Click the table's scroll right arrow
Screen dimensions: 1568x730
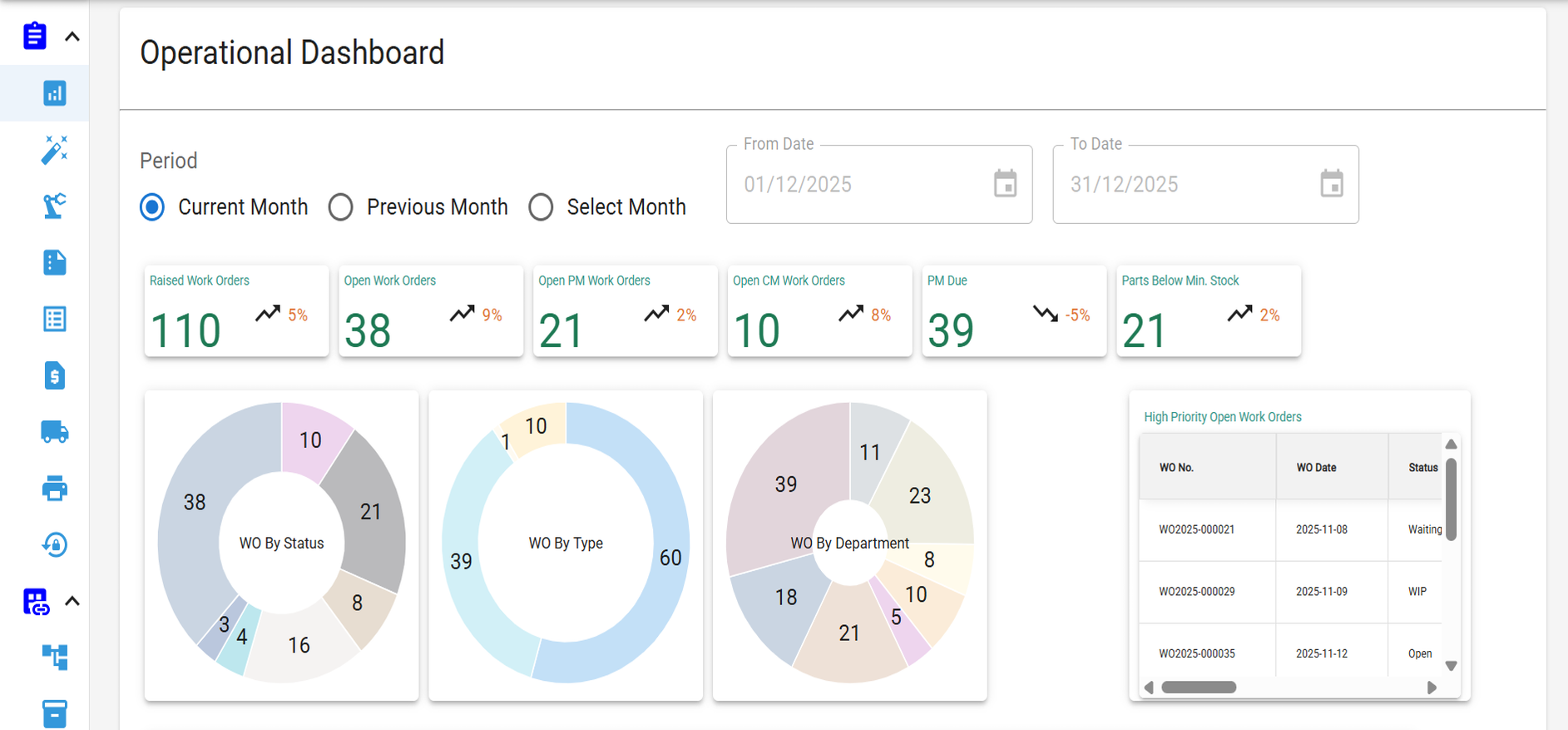click(x=1432, y=688)
